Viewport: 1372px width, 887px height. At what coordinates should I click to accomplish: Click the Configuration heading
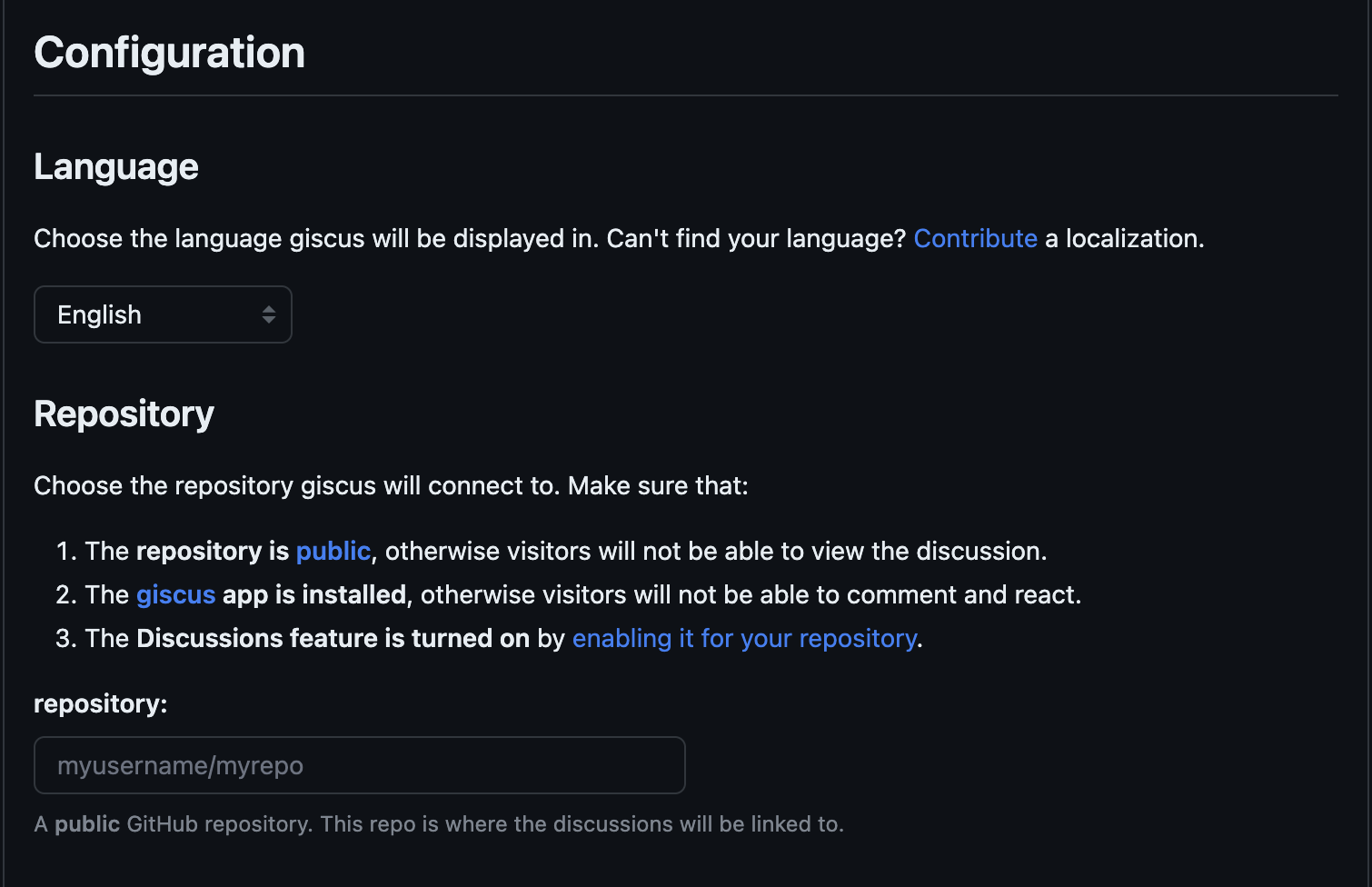pyautogui.click(x=169, y=53)
